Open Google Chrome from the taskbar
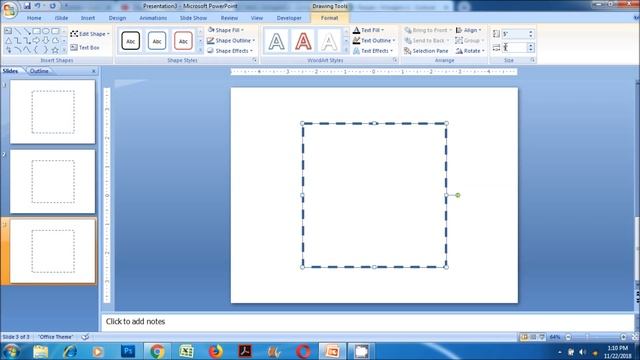Image resolution: width=640 pixels, height=360 pixels. pyautogui.click(x=157, y=351)
